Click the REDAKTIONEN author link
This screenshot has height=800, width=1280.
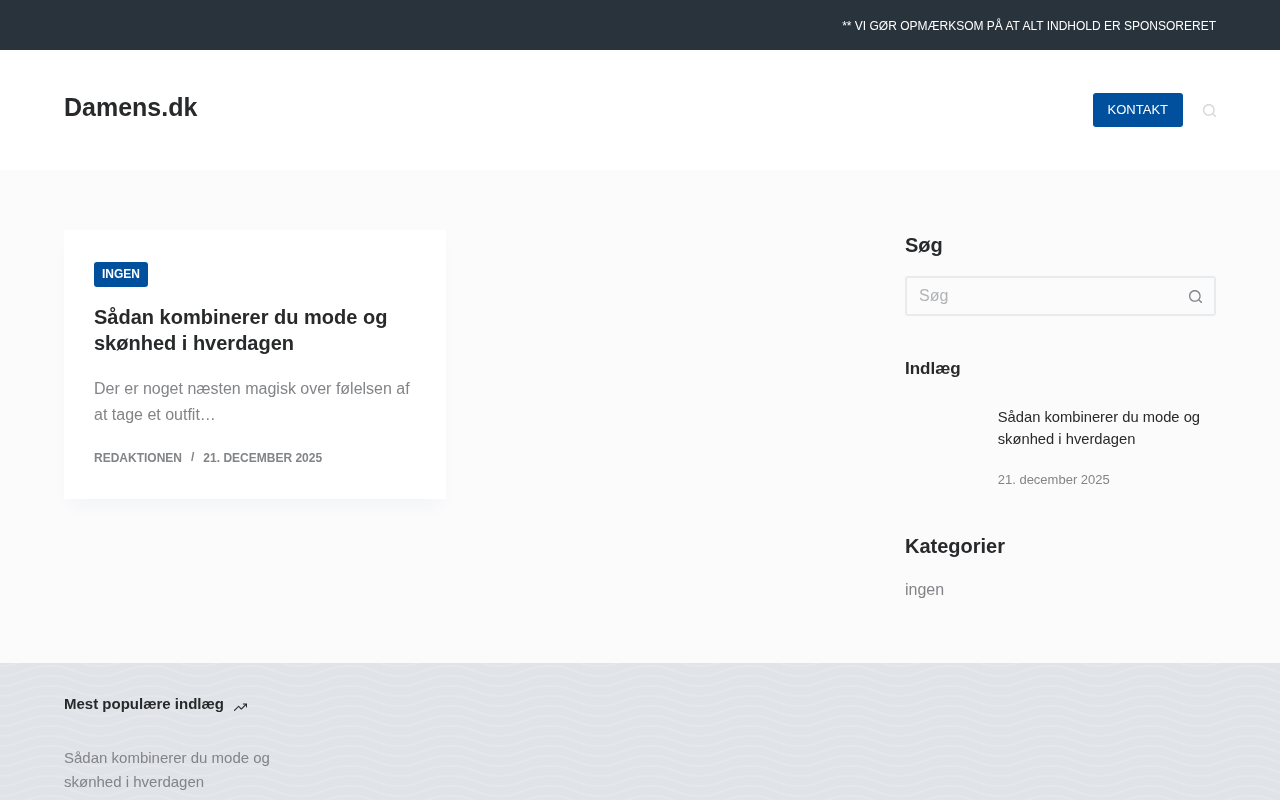tap(138, 458)
